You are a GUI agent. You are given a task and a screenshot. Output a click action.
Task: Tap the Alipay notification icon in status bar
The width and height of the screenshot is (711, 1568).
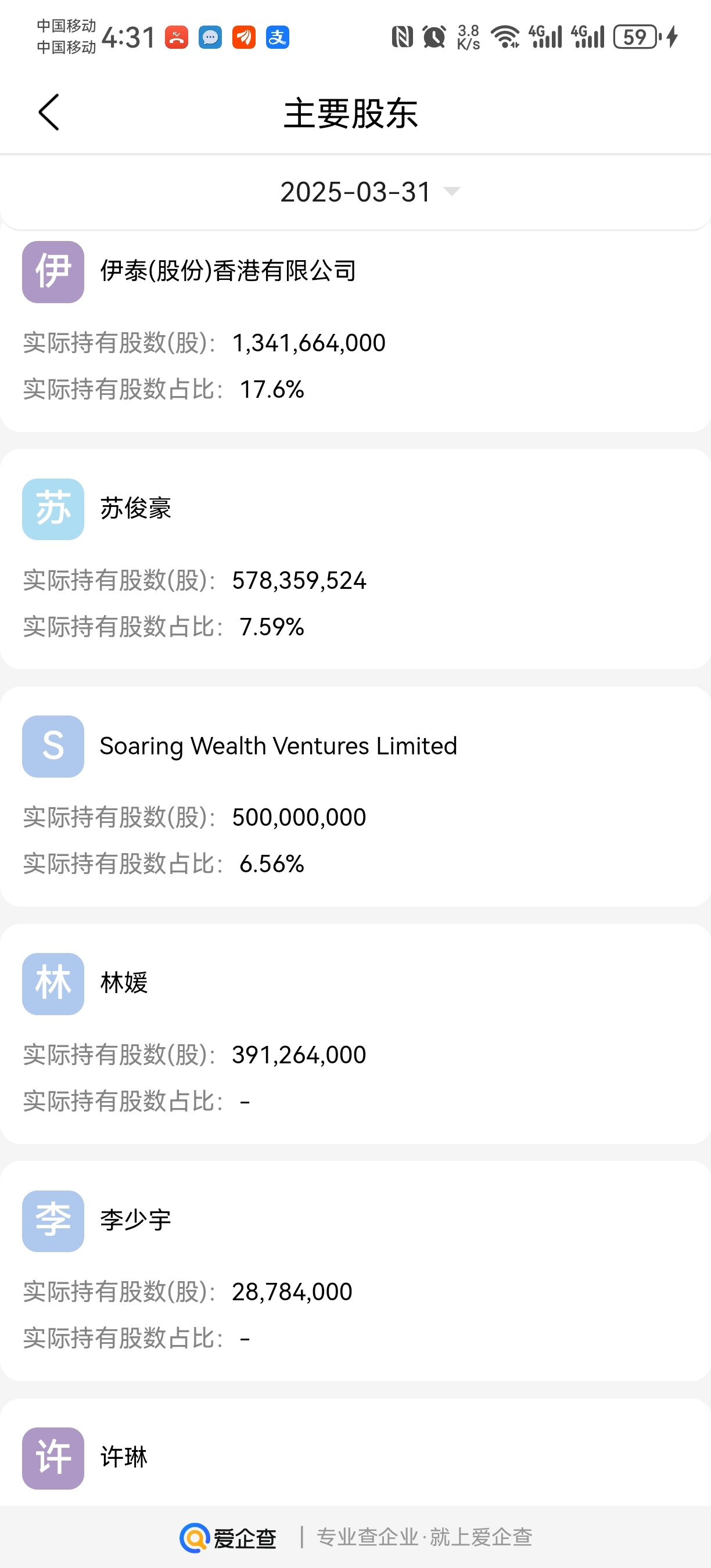pyautogui.click(x=278, y=38)
